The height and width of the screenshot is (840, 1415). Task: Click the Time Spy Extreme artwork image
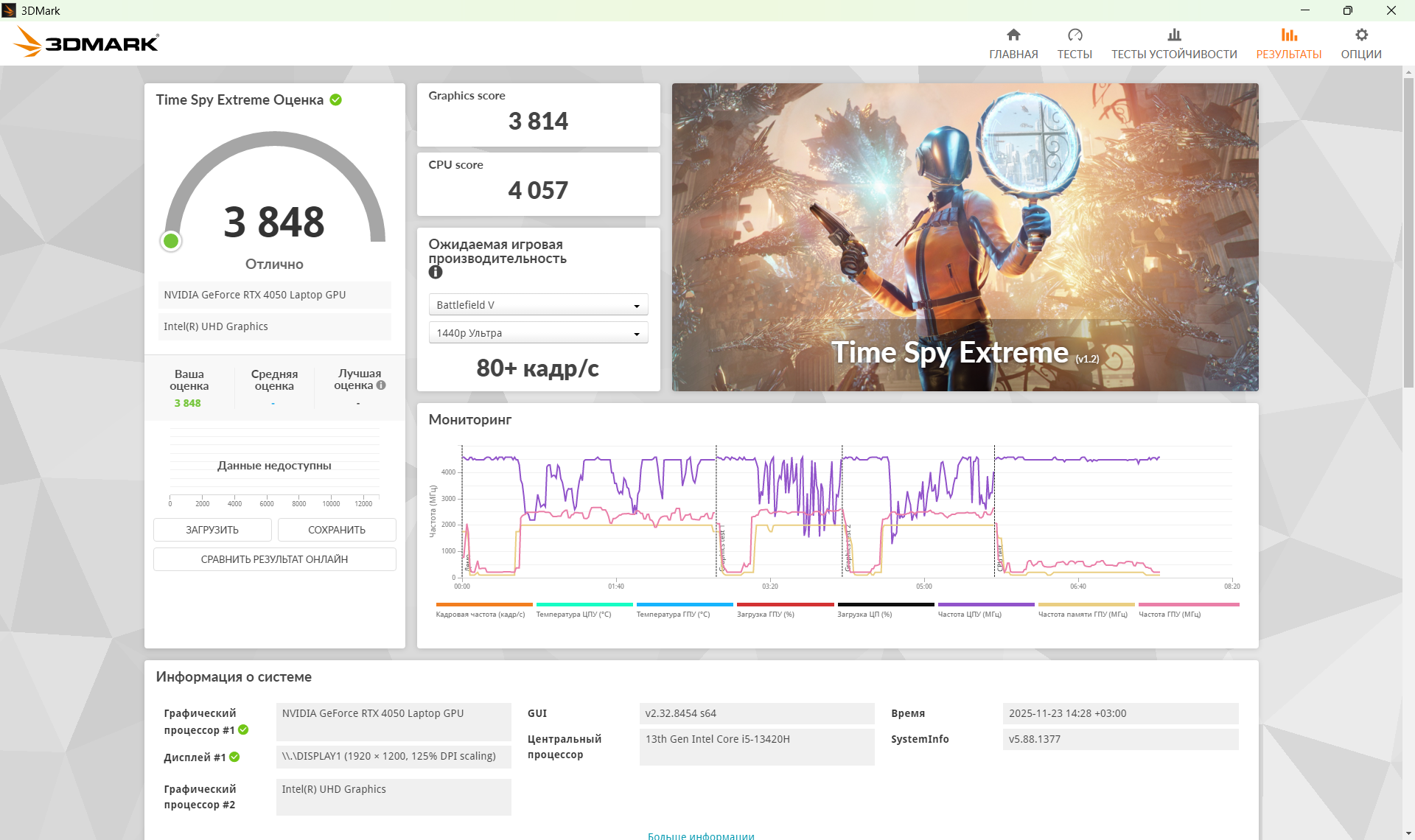(x=965, y=237)
